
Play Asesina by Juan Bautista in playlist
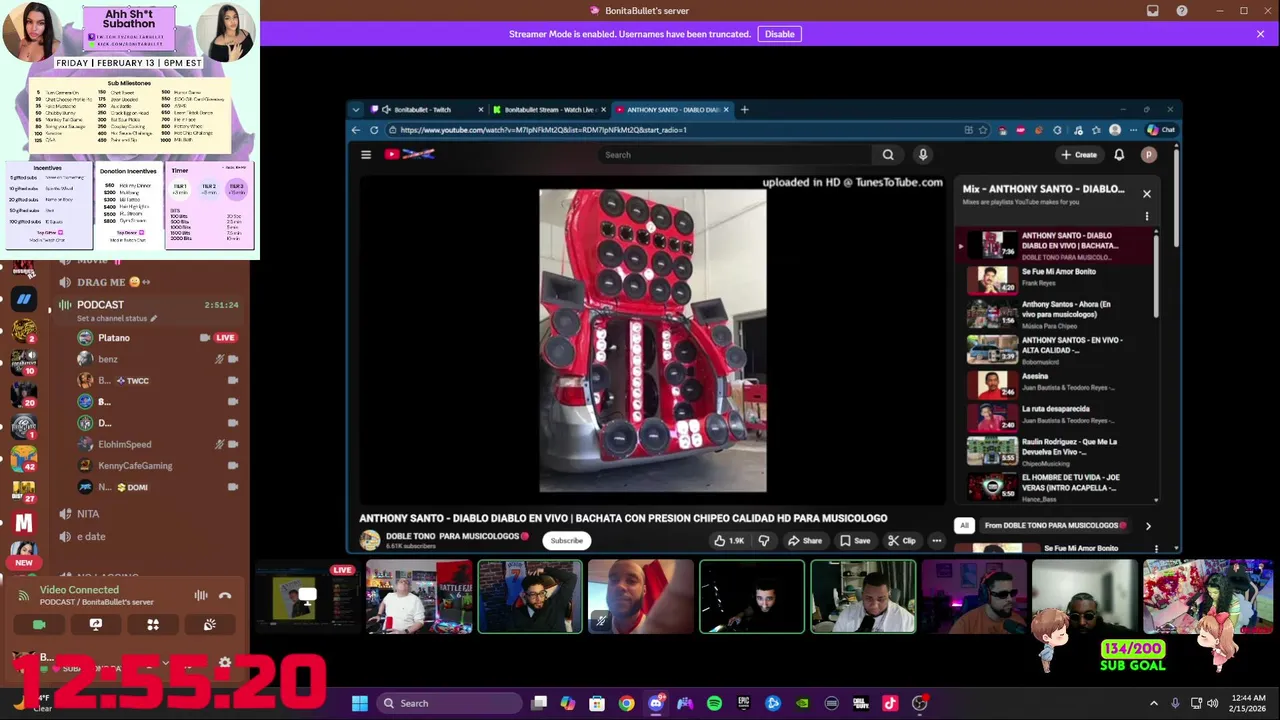click(1057, 384)
